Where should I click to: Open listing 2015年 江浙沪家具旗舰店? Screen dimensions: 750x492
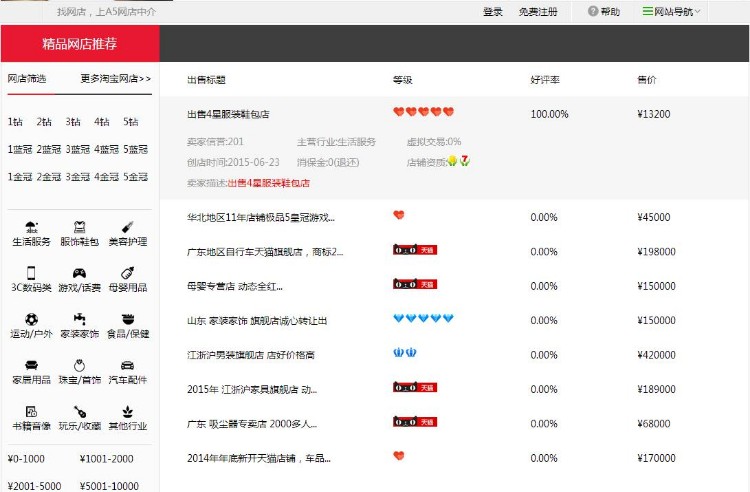(252, 389)
